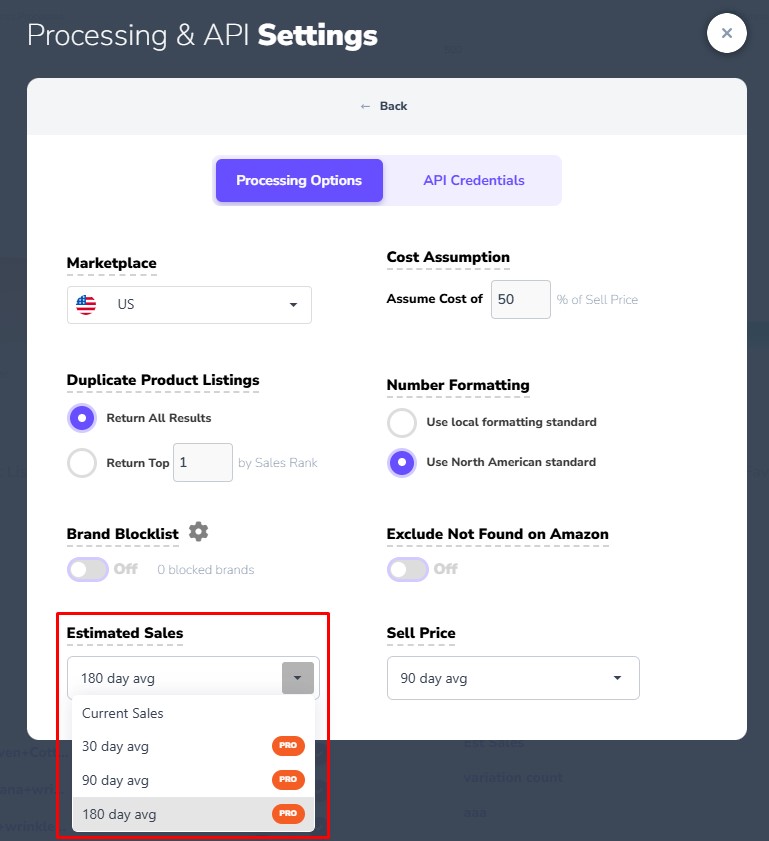Open the Sell Price dropdown
The image size is (769, 841).
pos(512,678)
